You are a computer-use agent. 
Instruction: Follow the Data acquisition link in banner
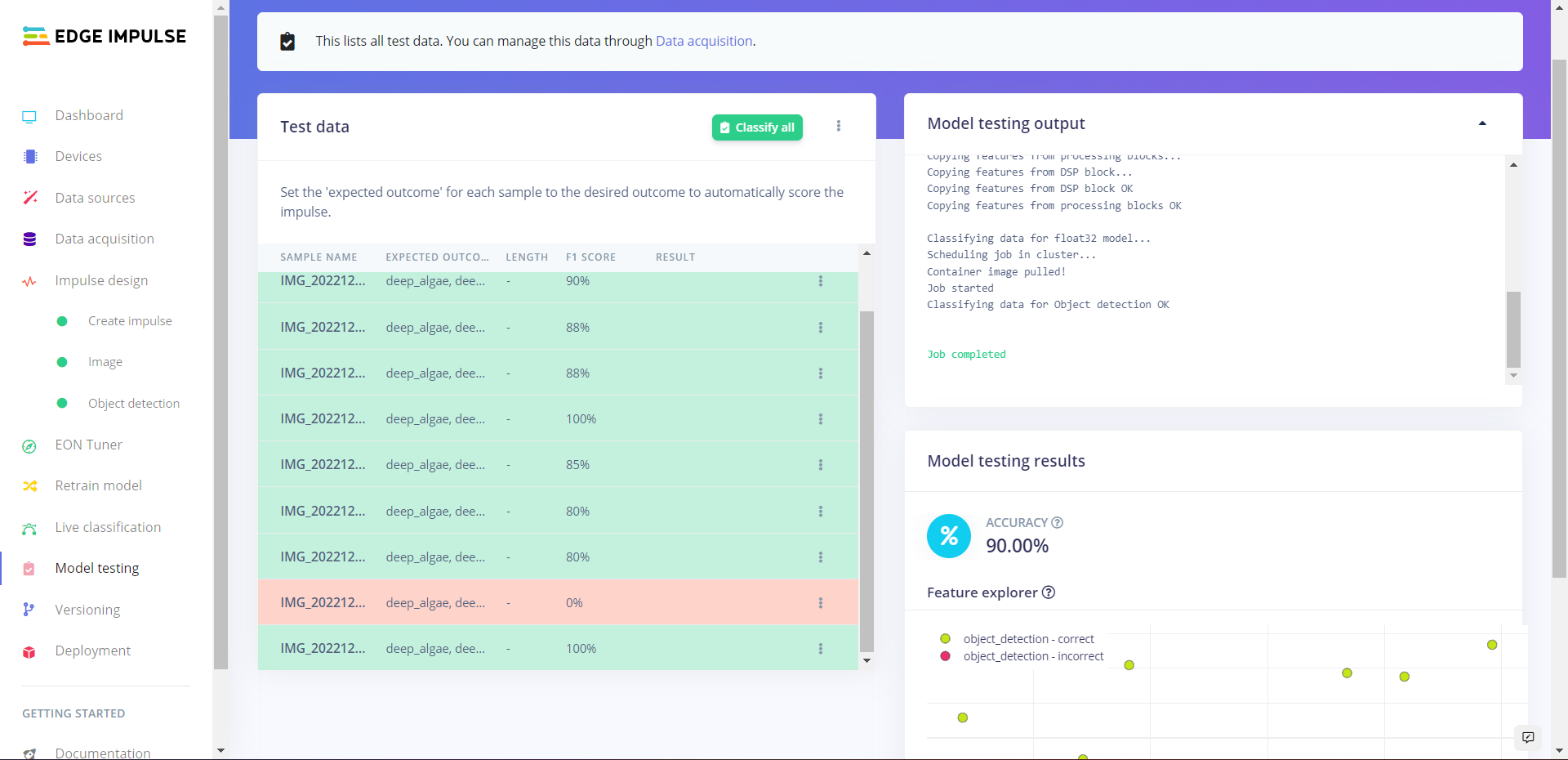[x=704, y=41]
